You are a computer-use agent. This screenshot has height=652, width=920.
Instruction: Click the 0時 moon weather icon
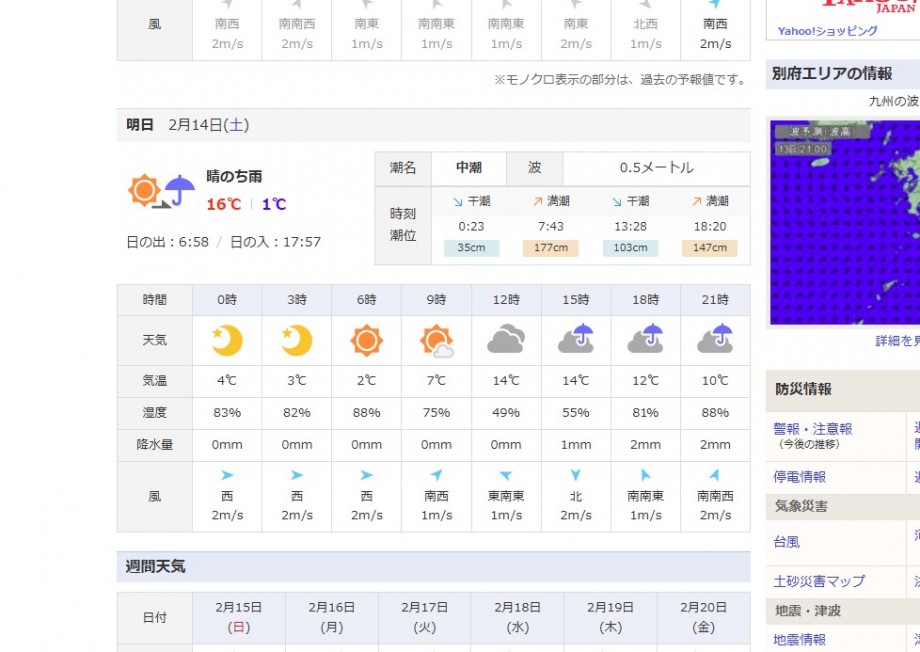click(227, 341)
